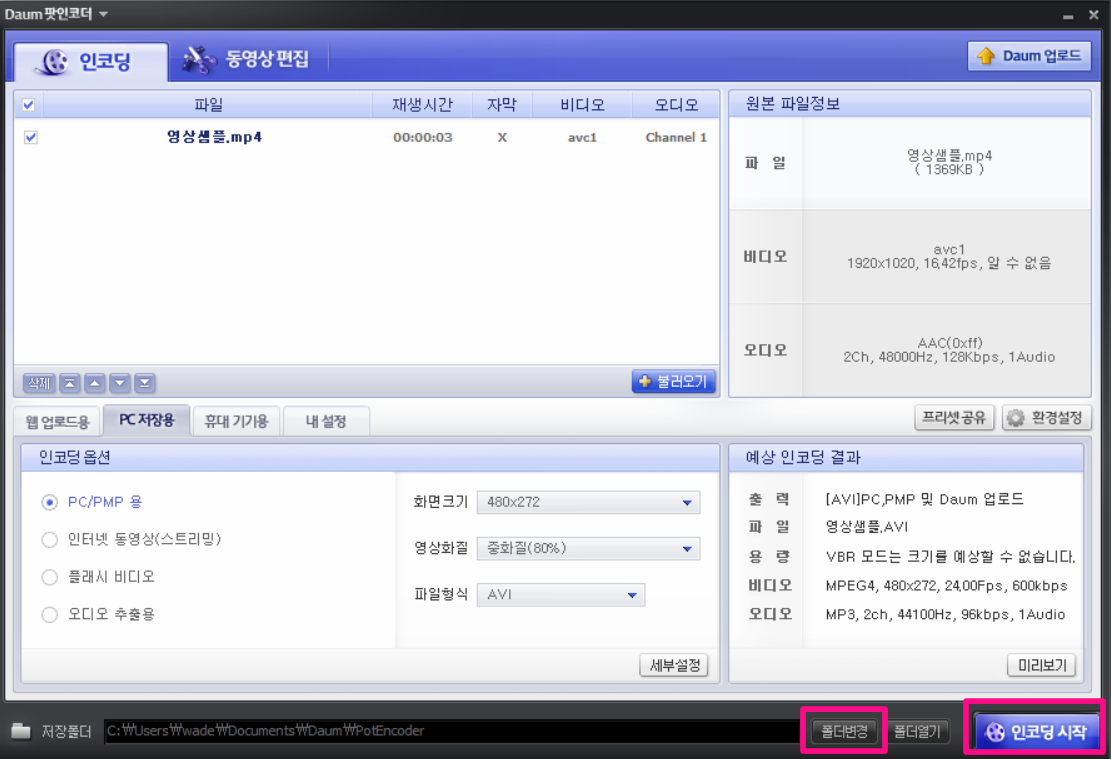
Task: Open the 영상화질 중화질(80%) dropdown
Action: 588,549
